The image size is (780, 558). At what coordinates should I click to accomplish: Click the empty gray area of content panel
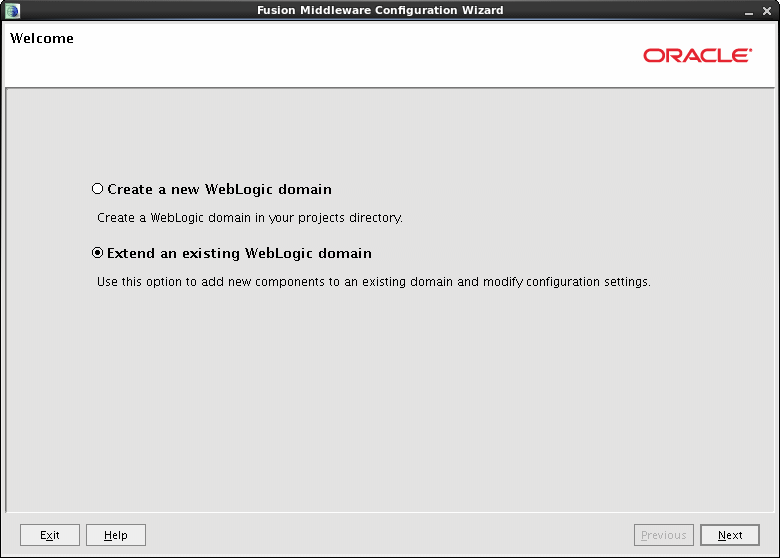click(x=390, y=400)
